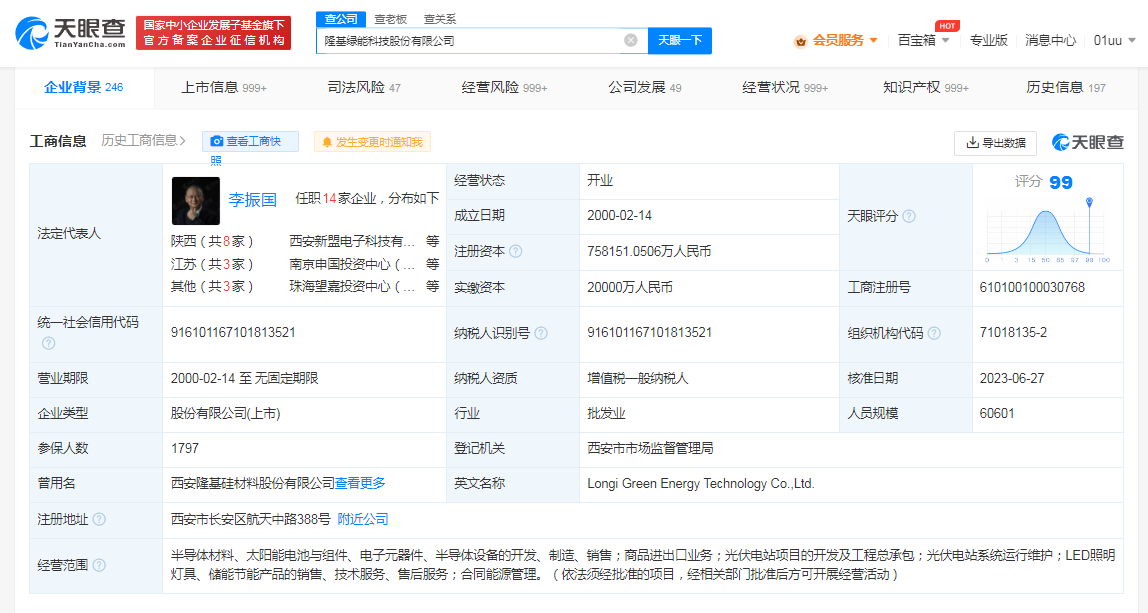Click the 工商注册号 value 610100100030768
1148x613 pixels.
(x=1032, y=288)
